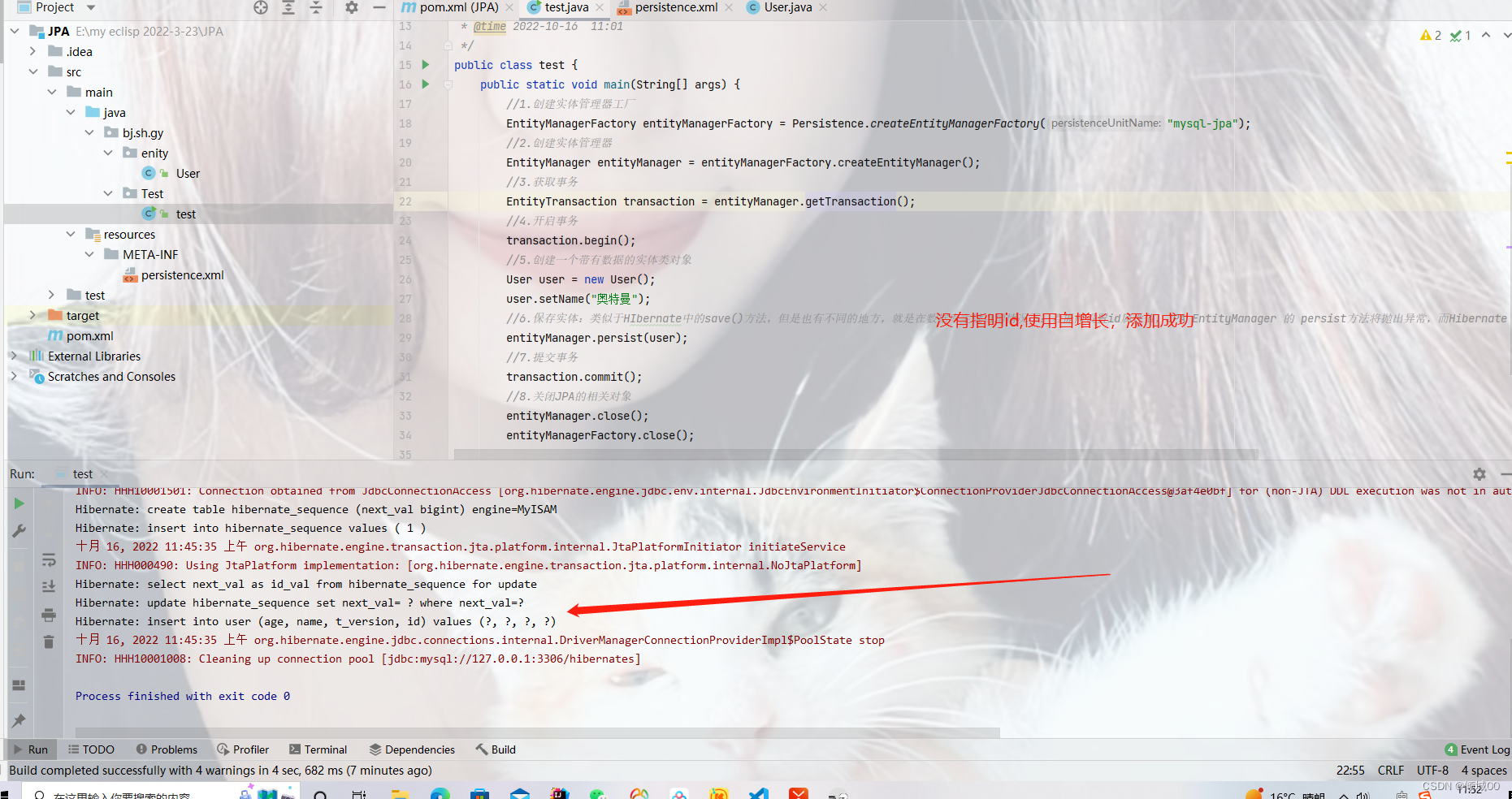Viewport: 1512px width, 799px height.
Task: Open the Profiler tool window
Action: (243, 749)
